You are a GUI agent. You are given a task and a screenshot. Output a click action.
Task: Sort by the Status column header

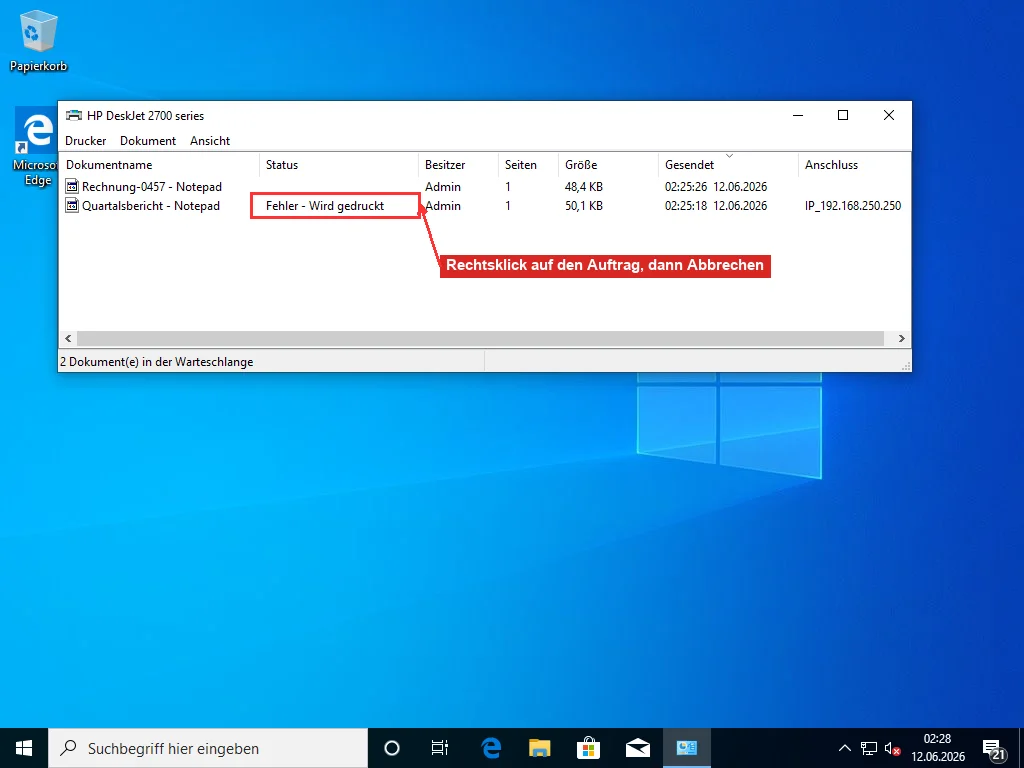pyautogui.click(x=338, y=165)
